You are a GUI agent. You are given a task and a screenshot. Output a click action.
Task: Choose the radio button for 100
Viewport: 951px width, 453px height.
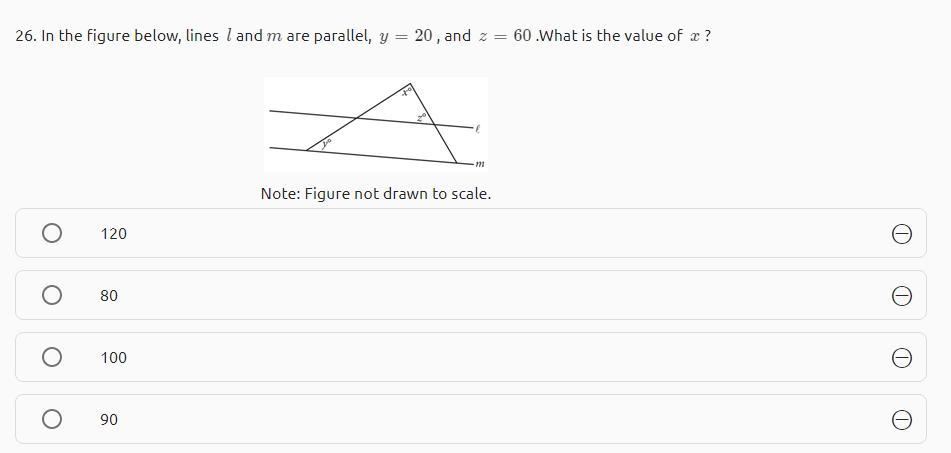52,357
